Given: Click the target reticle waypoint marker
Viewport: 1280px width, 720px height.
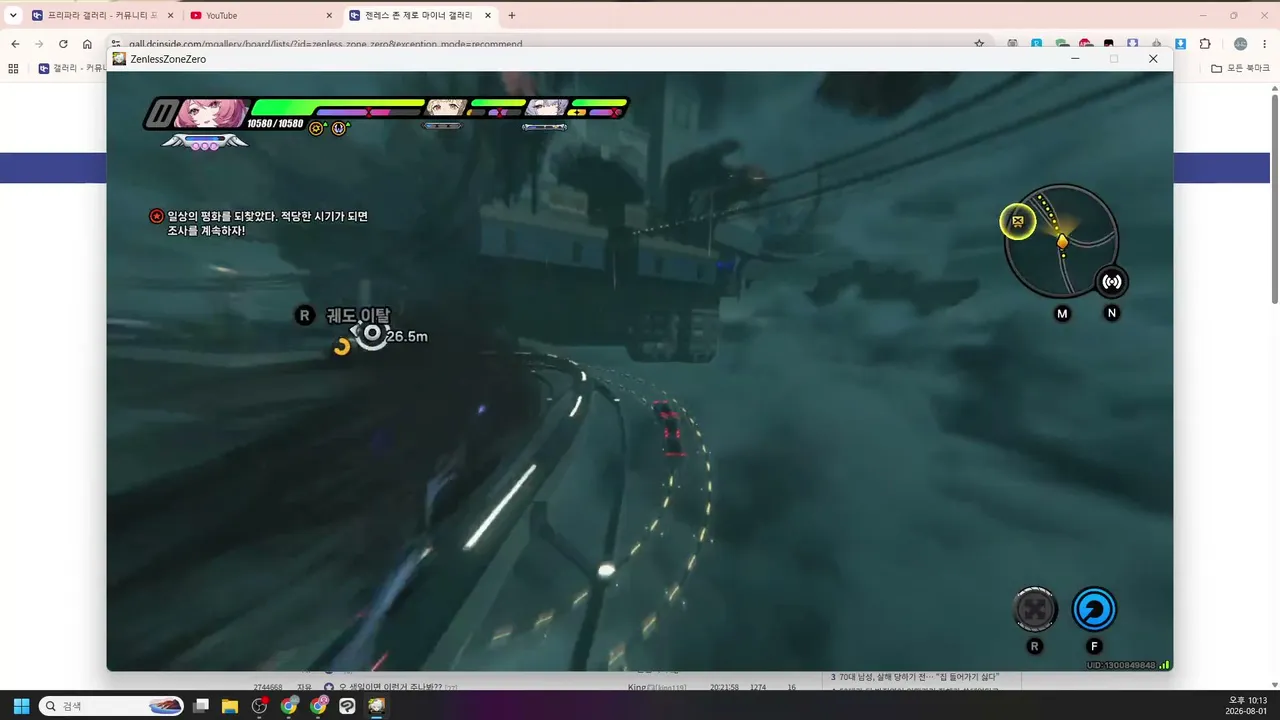Looking at the screenshot, I should tap(372, 334).
